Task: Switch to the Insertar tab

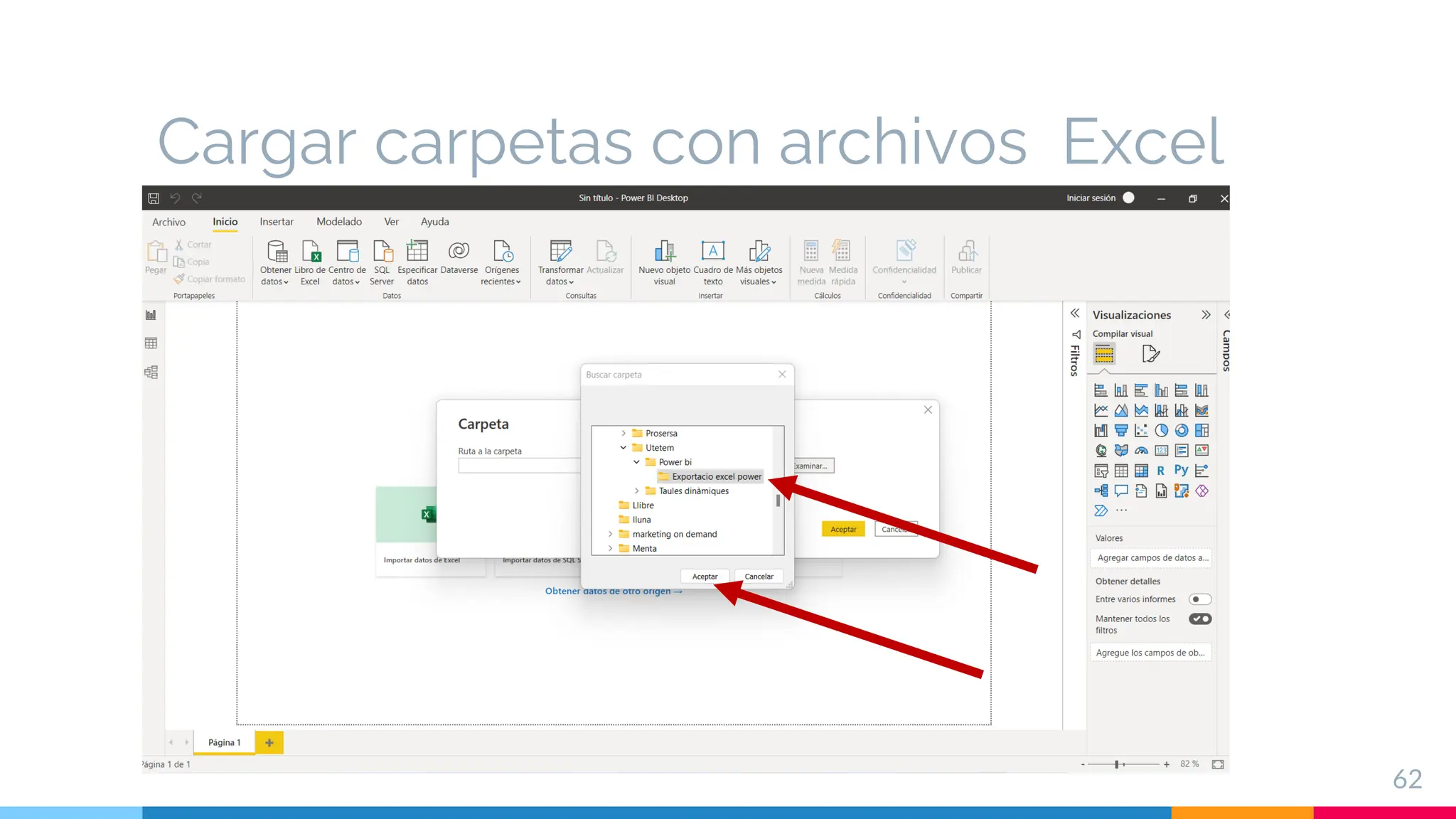Action: coord(277,222)
